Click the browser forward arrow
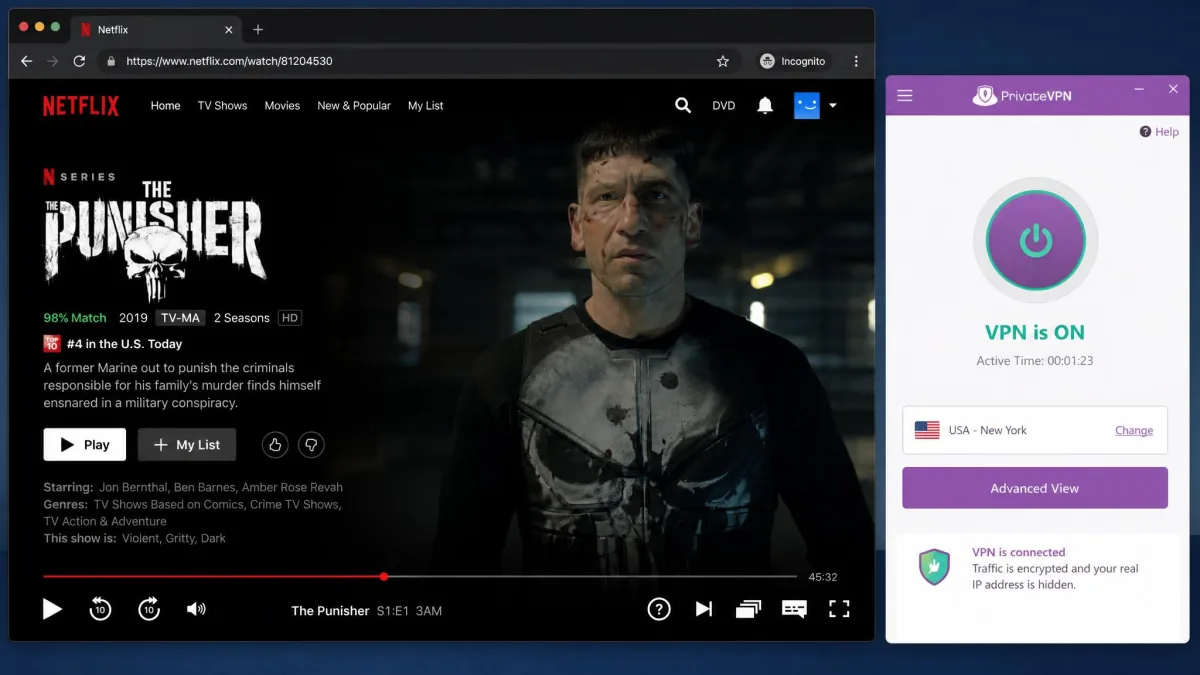This screenshot has height=675, width=1200. tap(53, 61)
